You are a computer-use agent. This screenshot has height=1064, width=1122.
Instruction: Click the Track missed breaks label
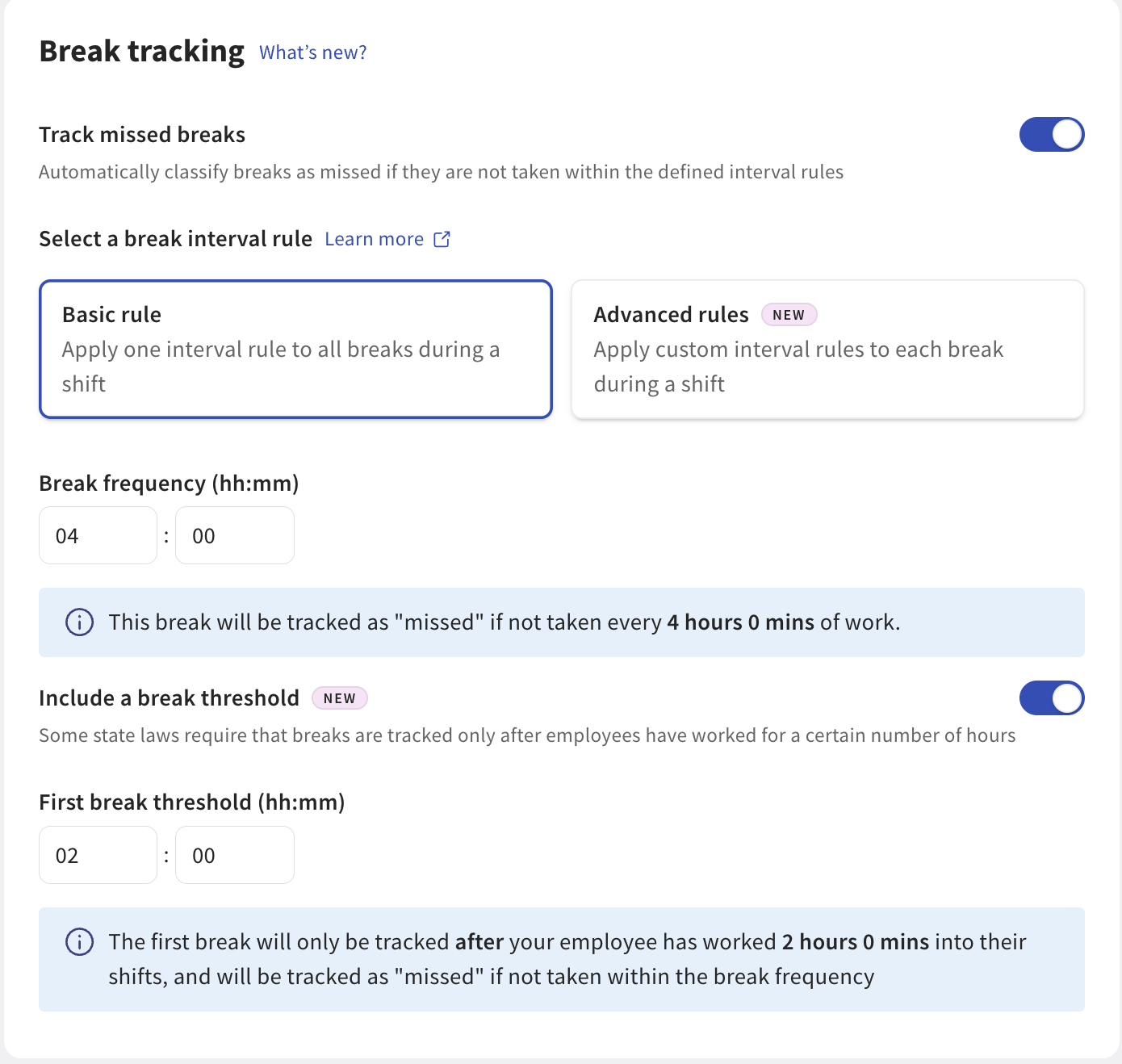coord(142,135)
